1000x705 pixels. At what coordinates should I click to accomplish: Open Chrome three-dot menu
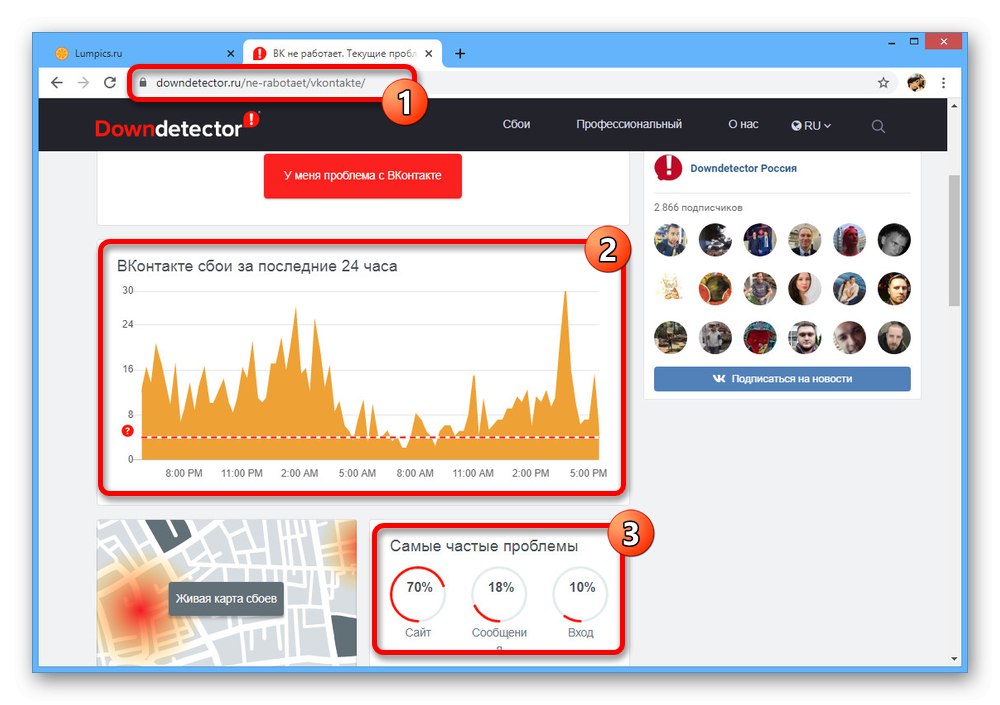click(x=943, y=82)
